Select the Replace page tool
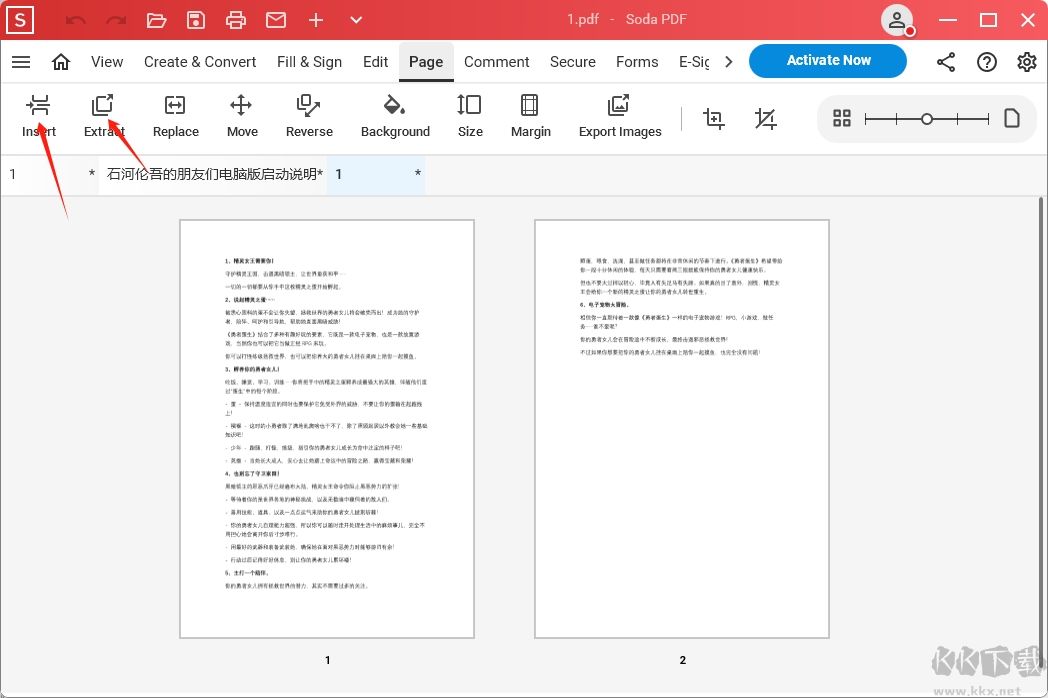The height and width of the screenshot is (698, 1048). point(175,117)
